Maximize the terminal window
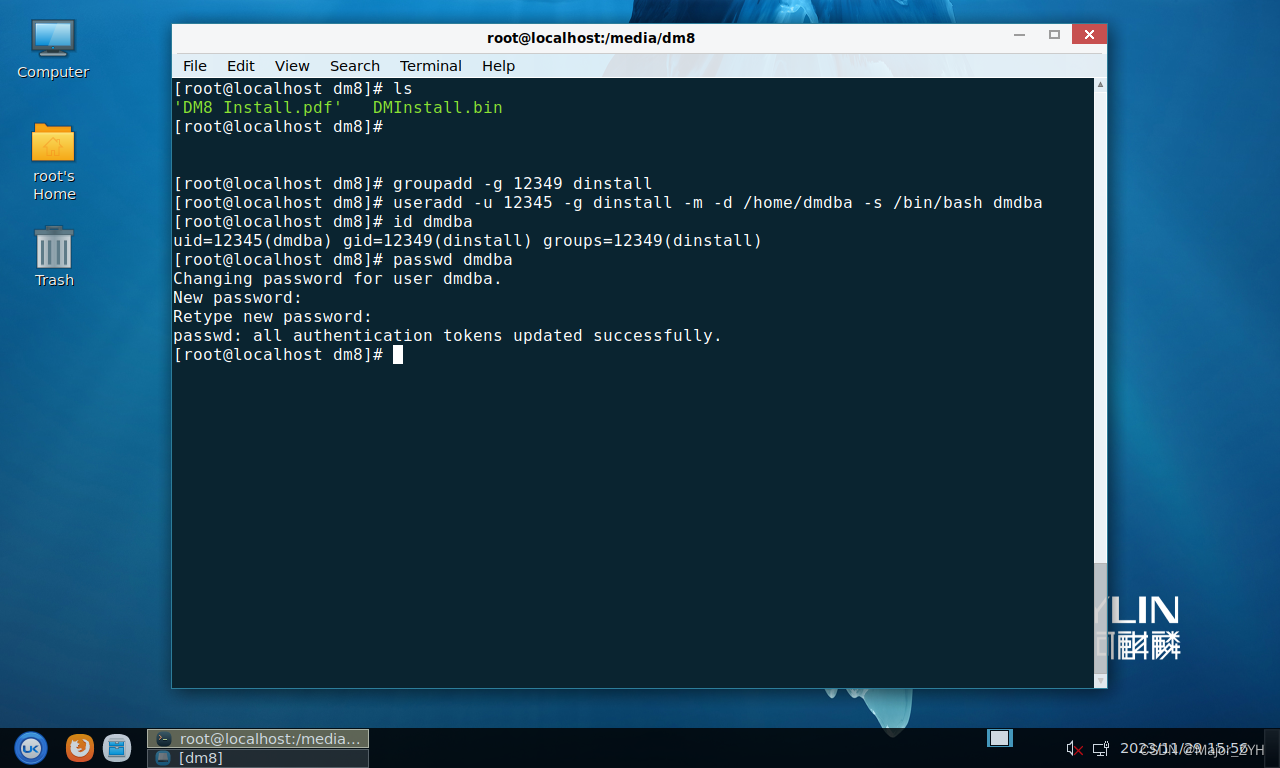The height and width of the screenshot is (768, 1280). 1054,35
